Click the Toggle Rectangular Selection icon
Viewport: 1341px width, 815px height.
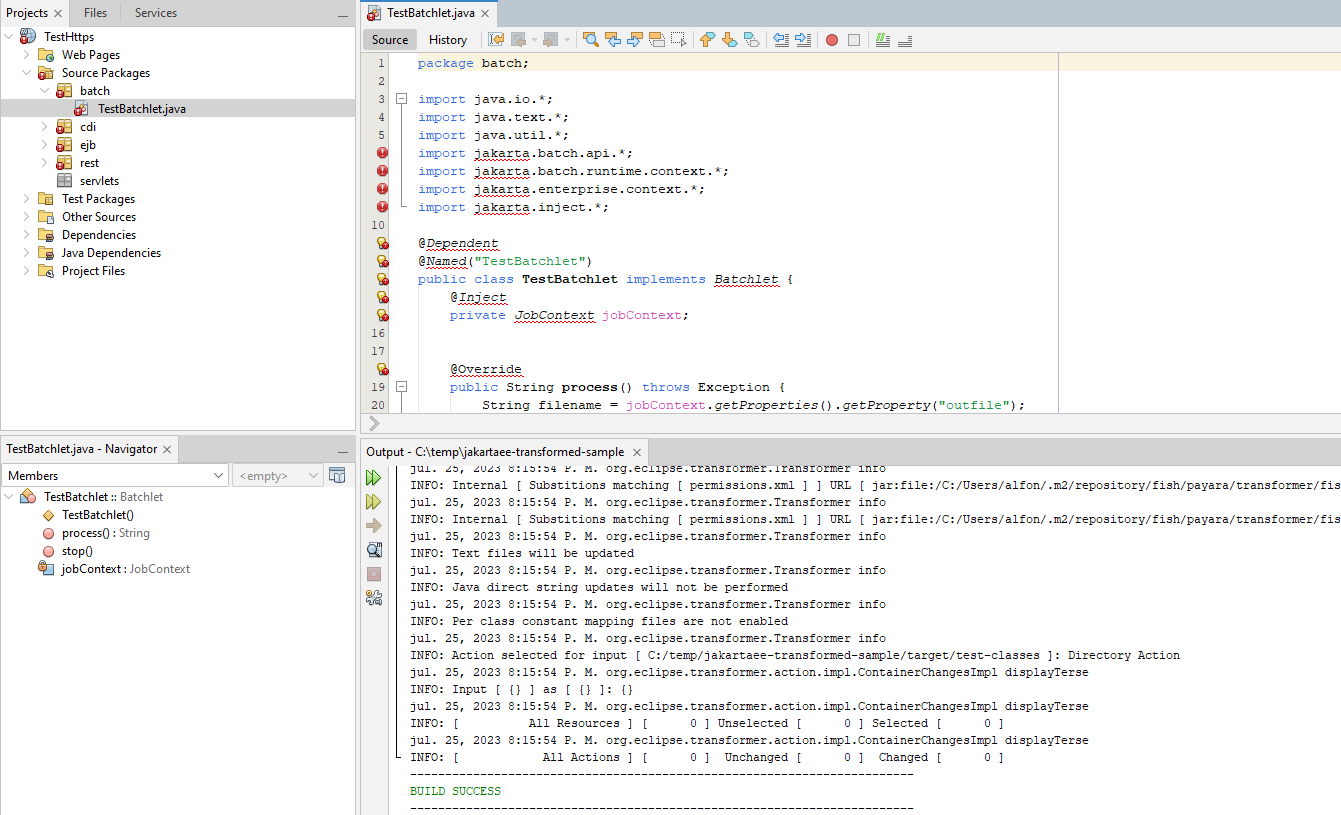677,39
